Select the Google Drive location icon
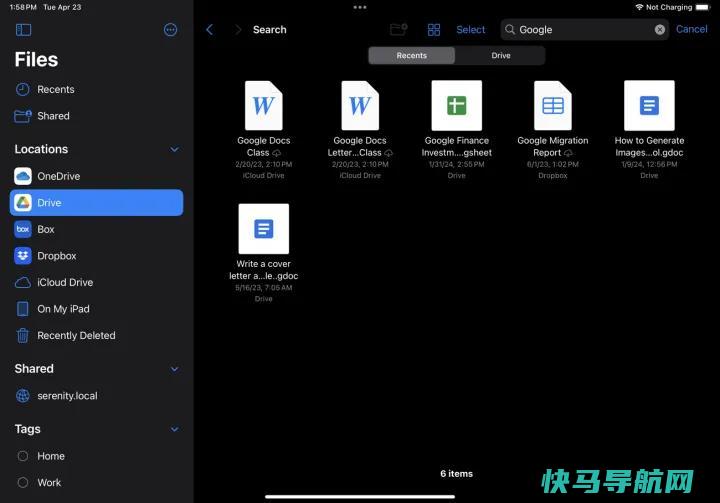The height and width of the screenshot is (503, 720). 22,203
